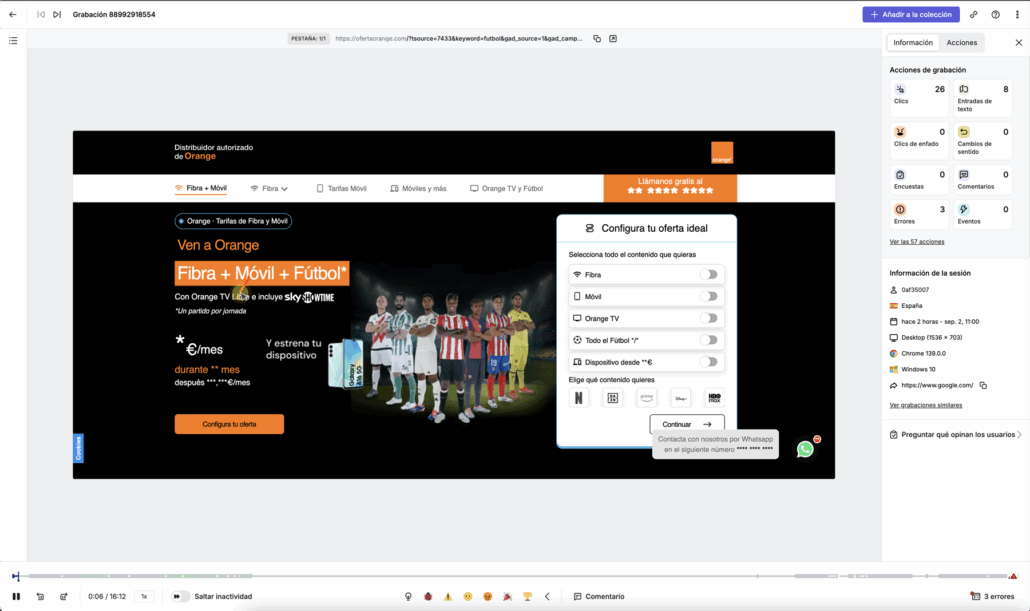The image size is (1030, 611).
Task: Open the three-dot more options menu
Action: pos(1017,14)
